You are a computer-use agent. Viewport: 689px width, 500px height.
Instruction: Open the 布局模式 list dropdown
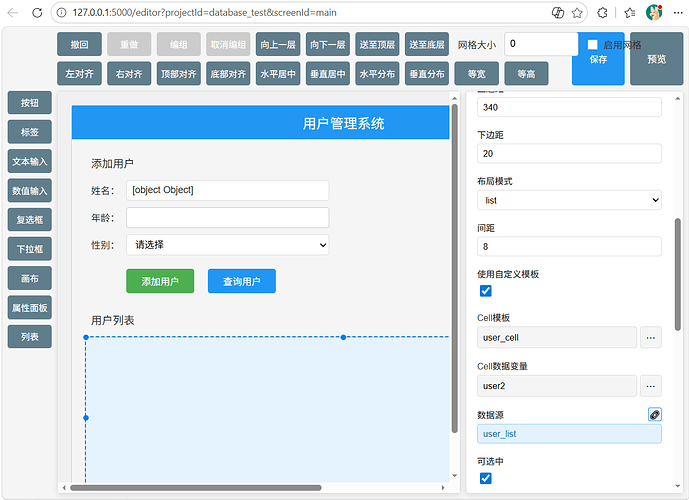[569, 200]
